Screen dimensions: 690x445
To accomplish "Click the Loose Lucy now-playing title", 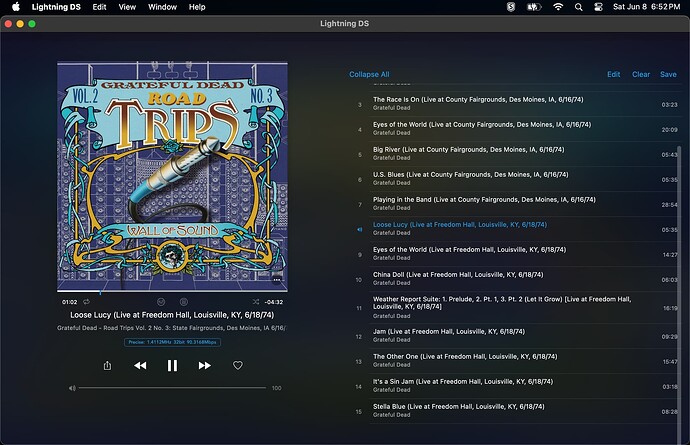I will click(172, 315).
